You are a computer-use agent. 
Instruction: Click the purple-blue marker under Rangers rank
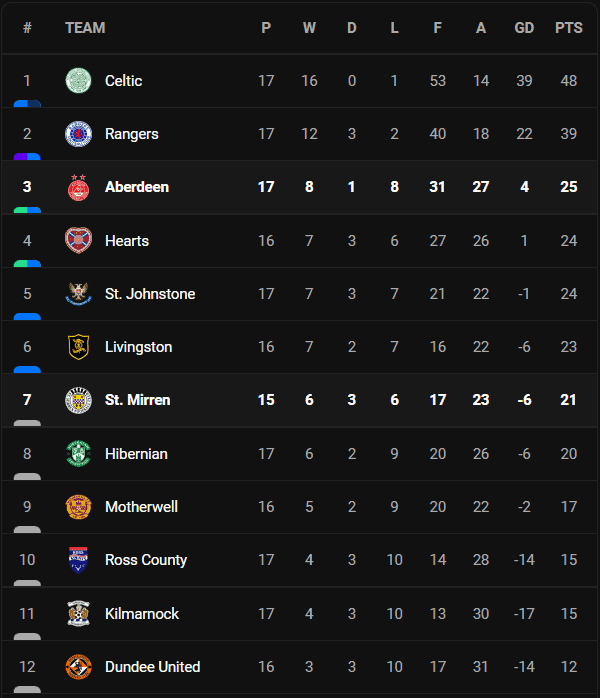pyautogui.click(x=27, y=157)
